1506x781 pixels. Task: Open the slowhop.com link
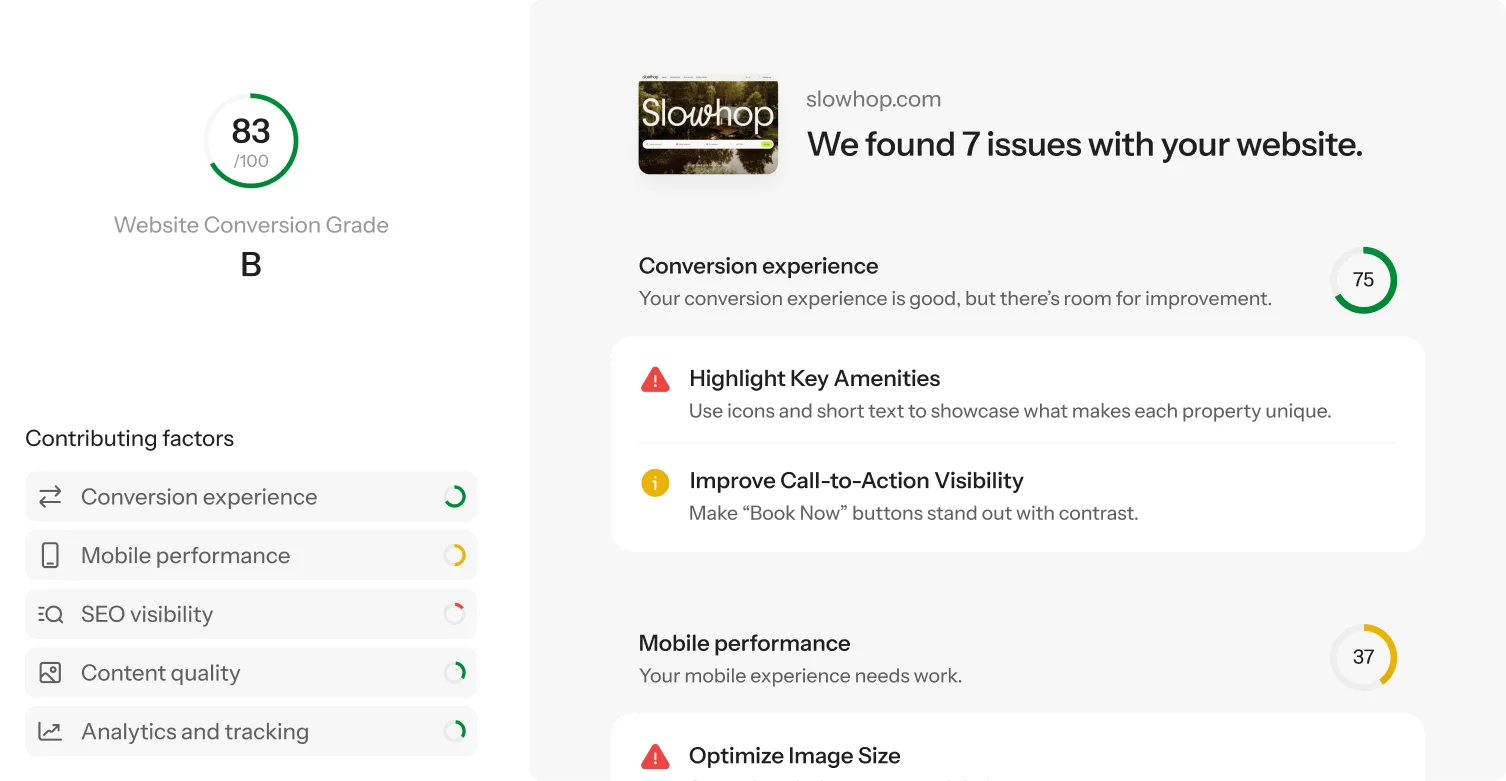873,99
